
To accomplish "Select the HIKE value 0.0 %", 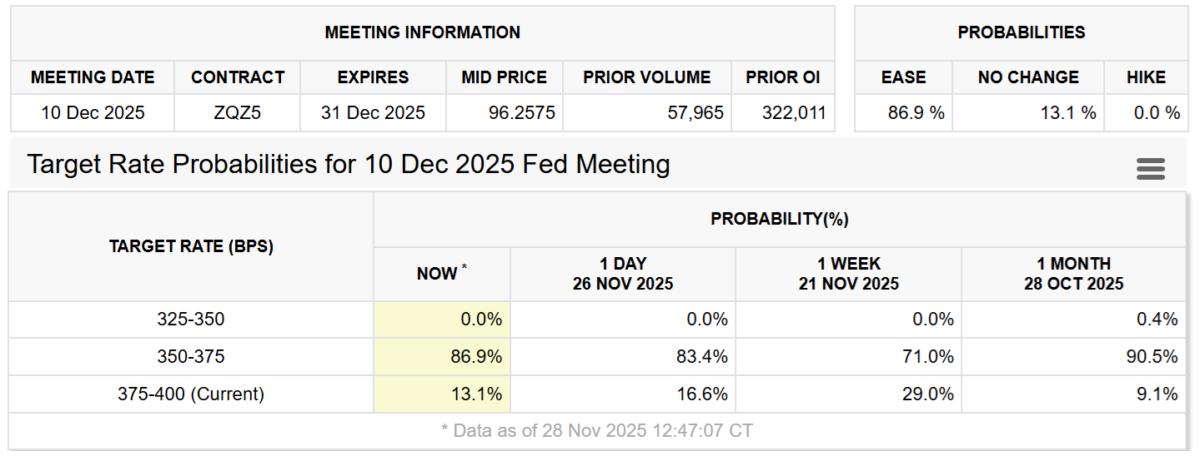I will click(x=1156, y=113).
